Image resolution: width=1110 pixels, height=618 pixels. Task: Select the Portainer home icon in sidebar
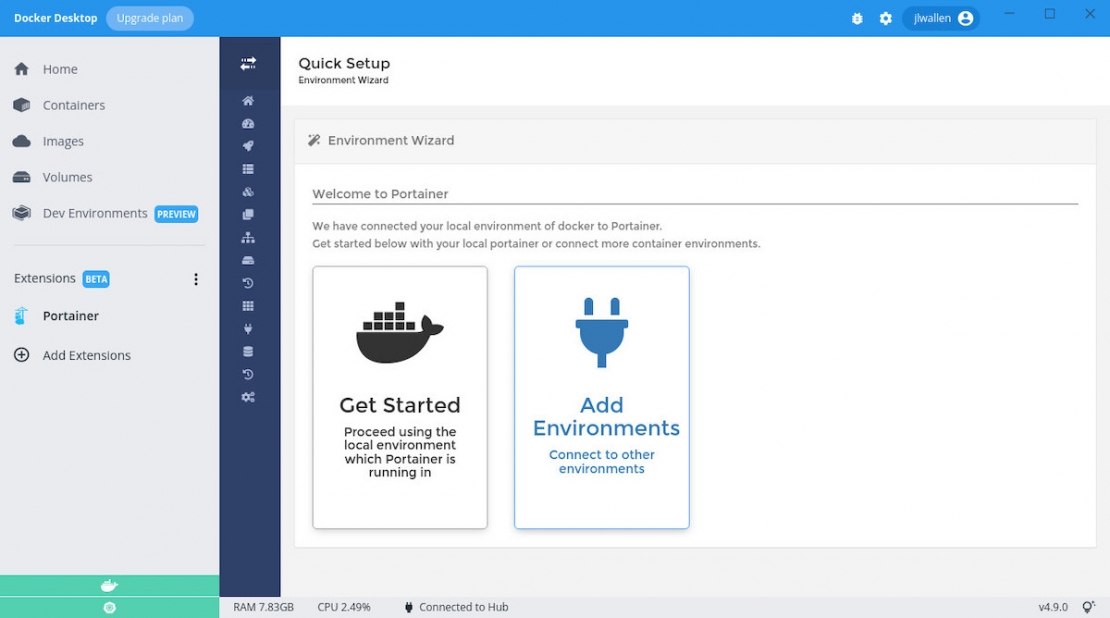(x=248, y=101)
